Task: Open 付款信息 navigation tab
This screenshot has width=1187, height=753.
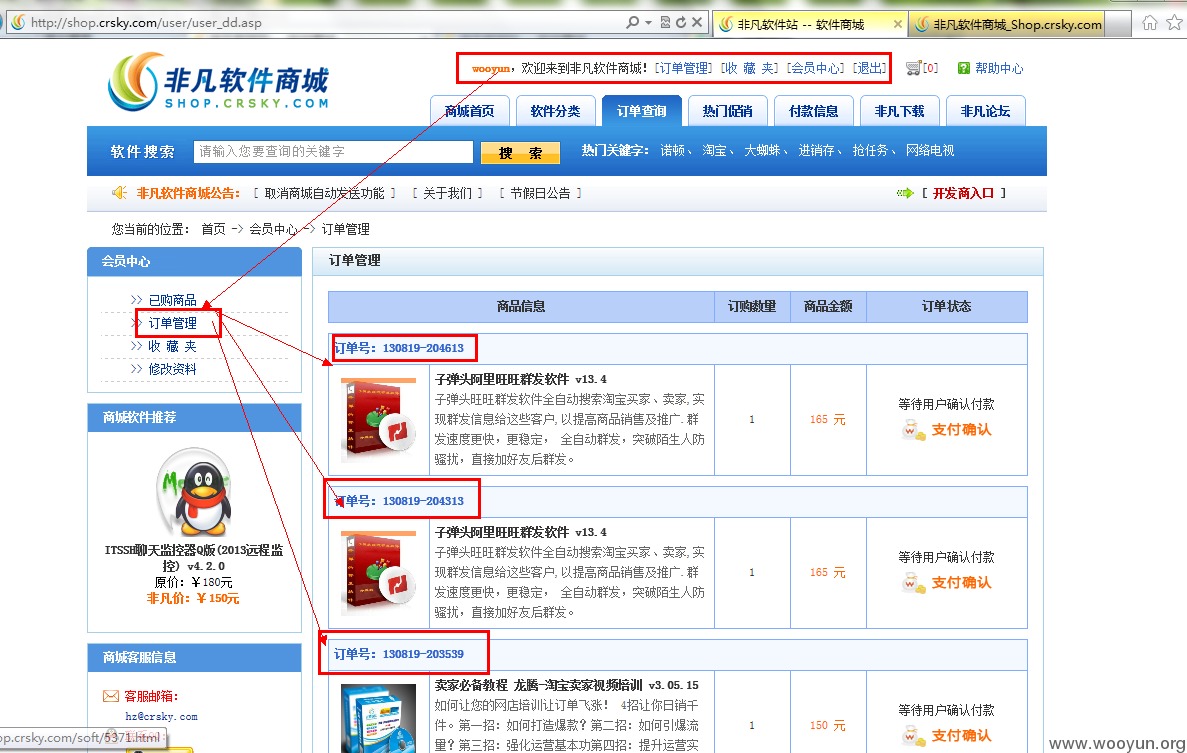Action: tap(814, 111)
